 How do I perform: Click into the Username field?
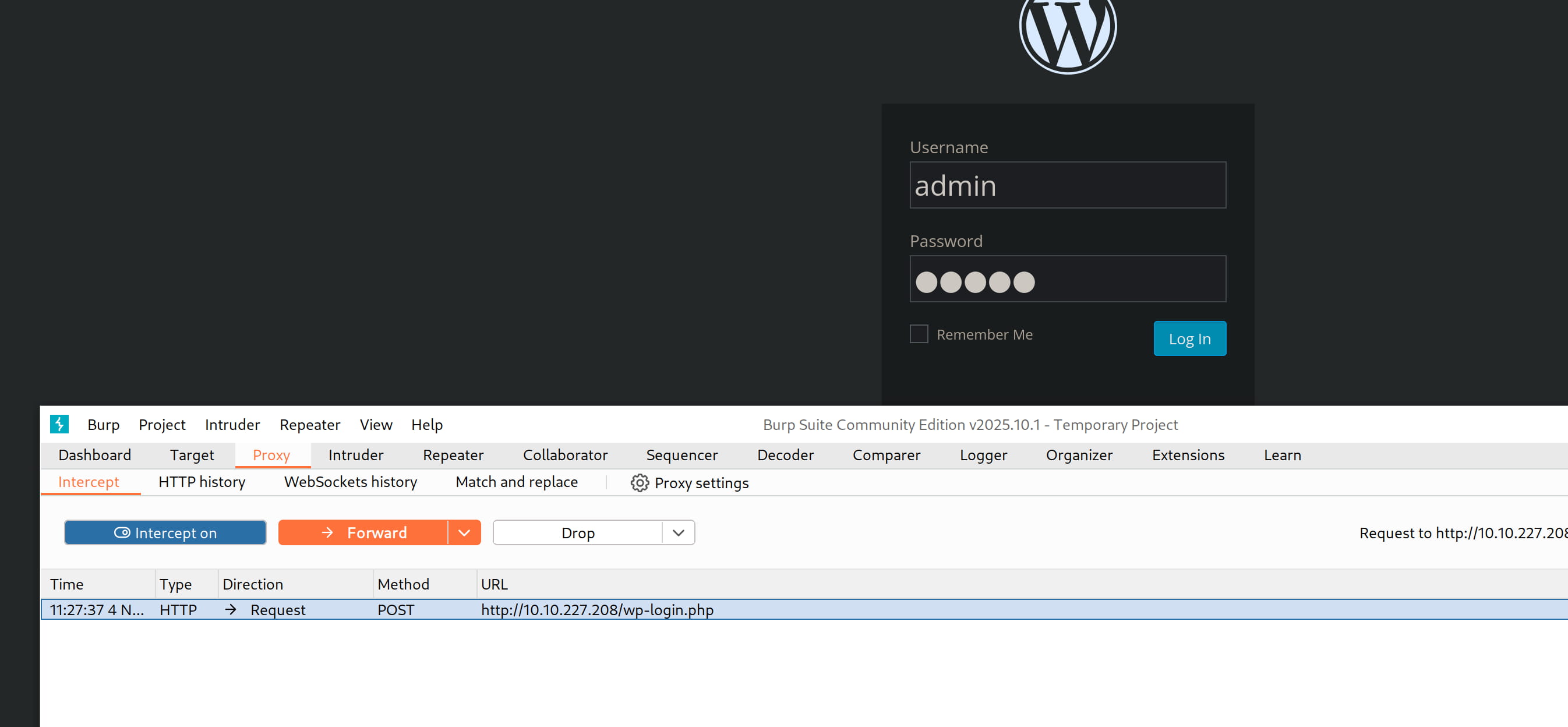coord(1067,185)
